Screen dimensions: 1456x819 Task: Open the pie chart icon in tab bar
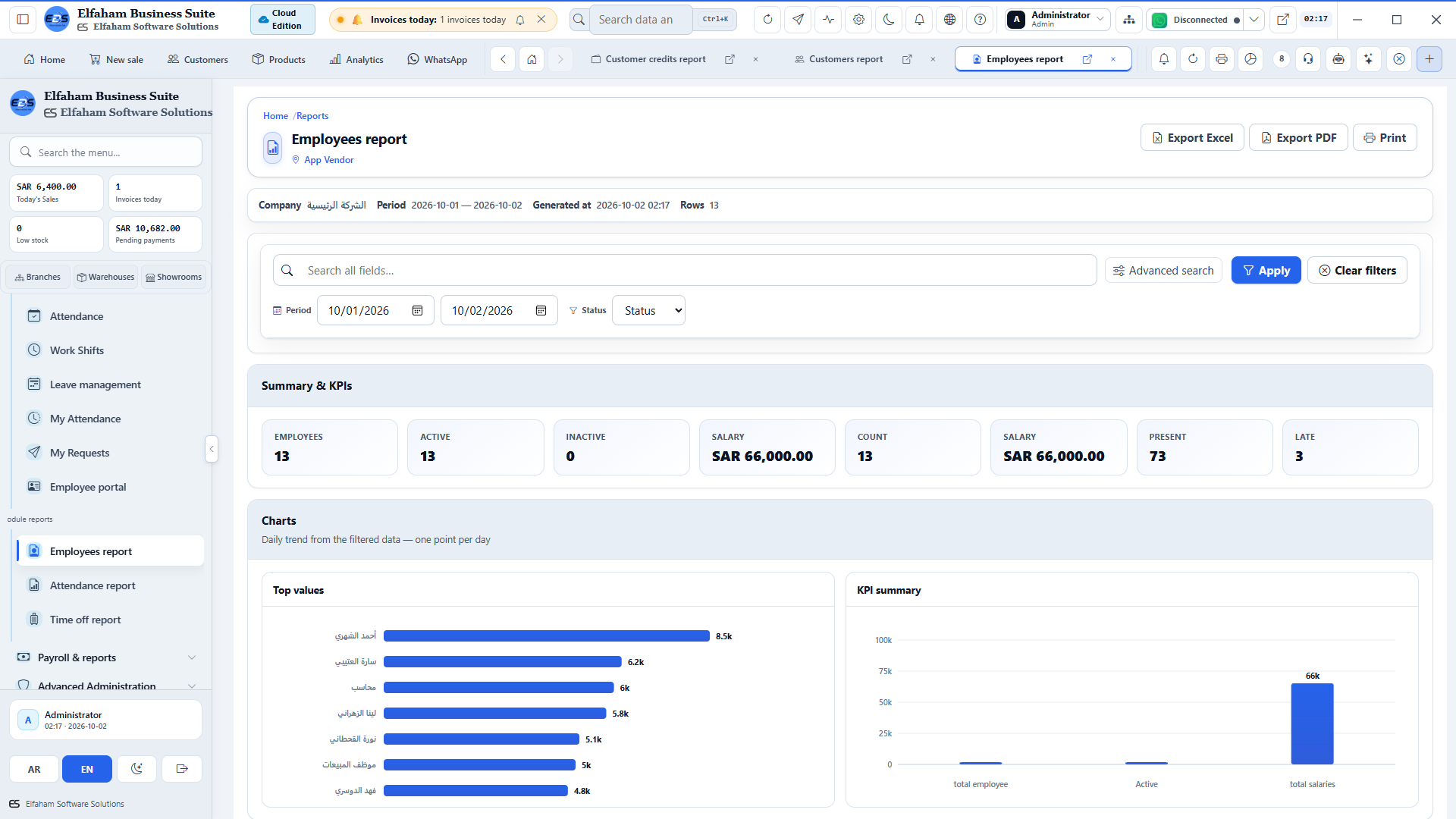coord(1250,59)
